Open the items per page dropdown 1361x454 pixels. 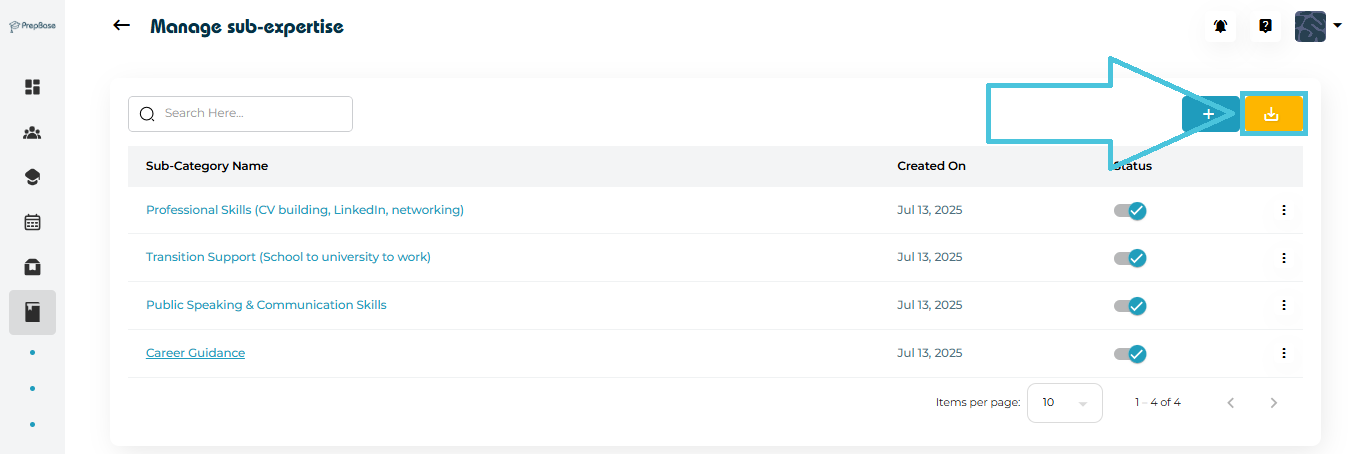[1064, 403]
